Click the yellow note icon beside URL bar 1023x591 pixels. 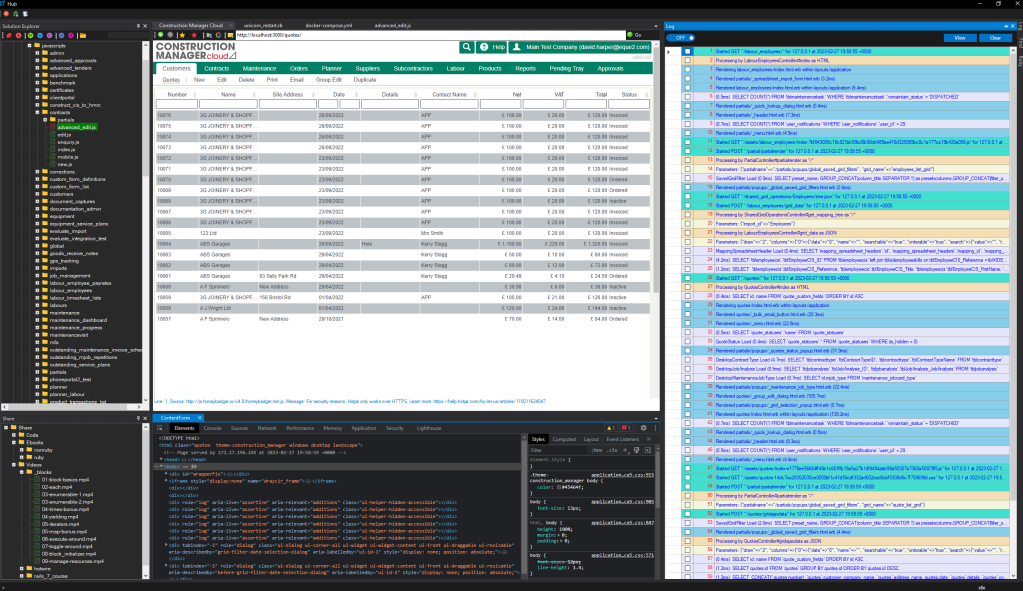pyautogui.click(x=230, y=35)
